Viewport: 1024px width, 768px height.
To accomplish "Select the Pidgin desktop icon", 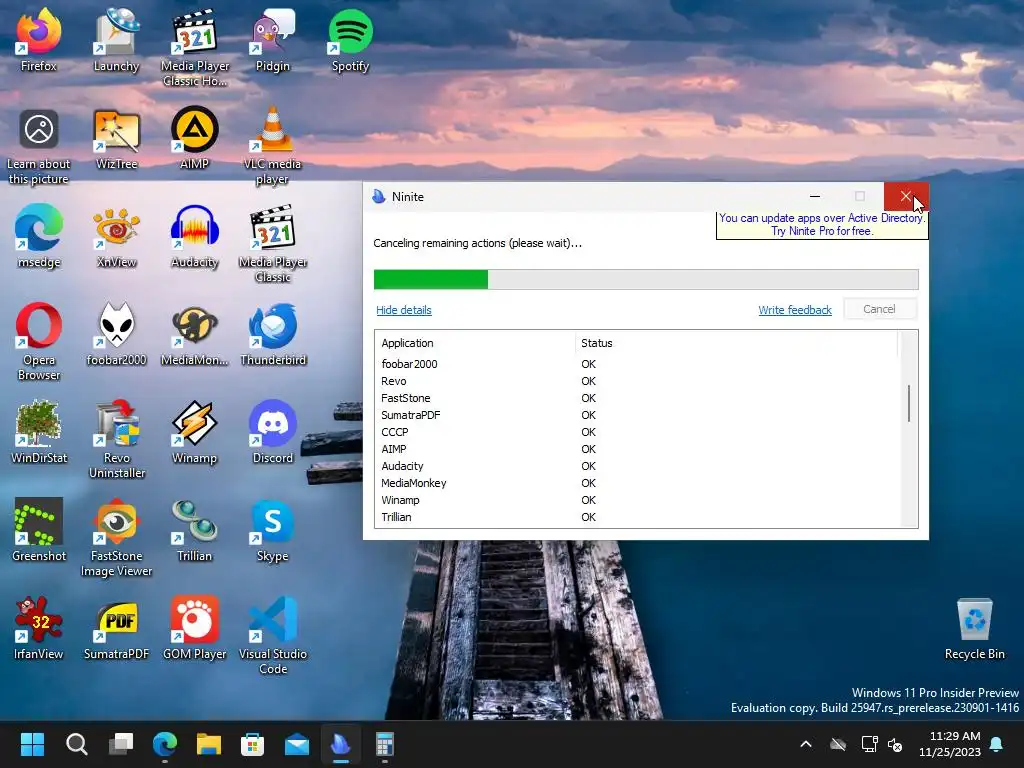I will coord(272,39).
